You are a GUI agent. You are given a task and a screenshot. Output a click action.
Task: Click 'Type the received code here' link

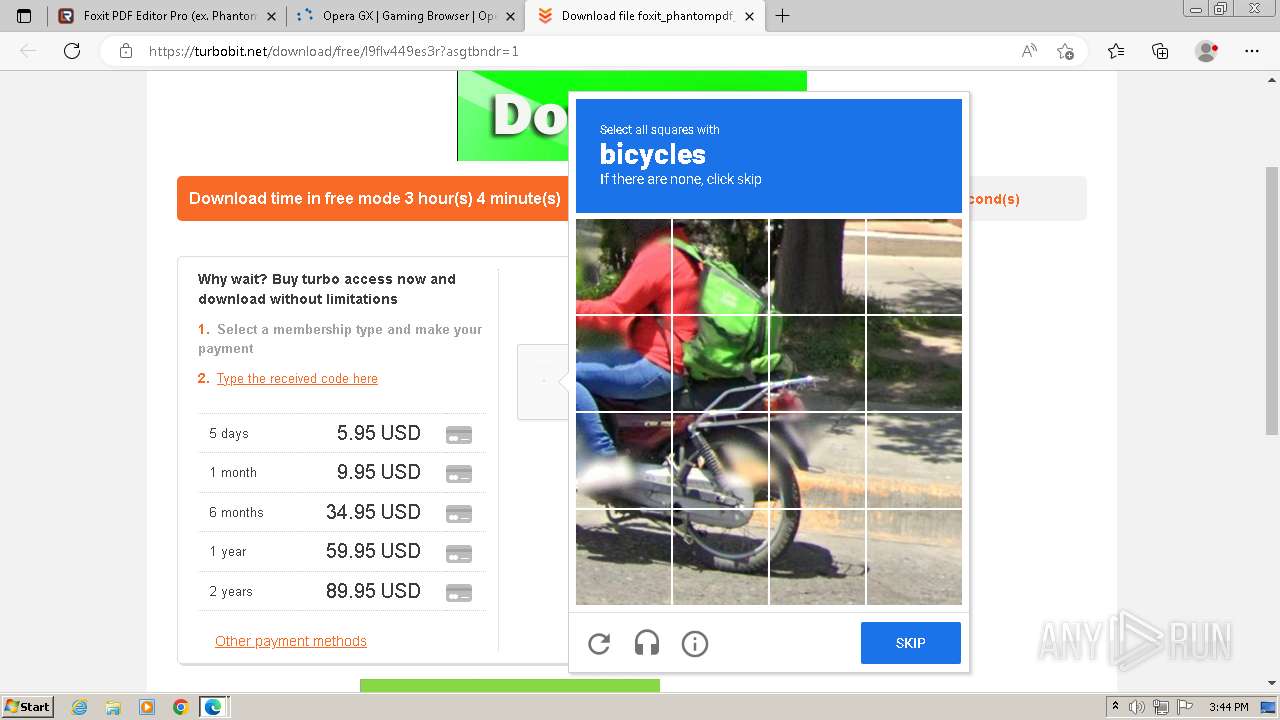(x=297, y=379)
